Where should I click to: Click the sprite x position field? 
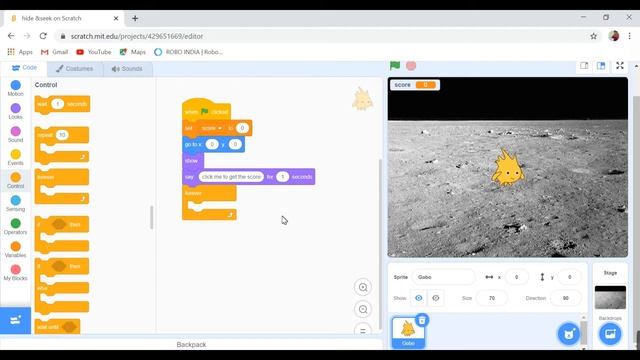coord(516,277)
